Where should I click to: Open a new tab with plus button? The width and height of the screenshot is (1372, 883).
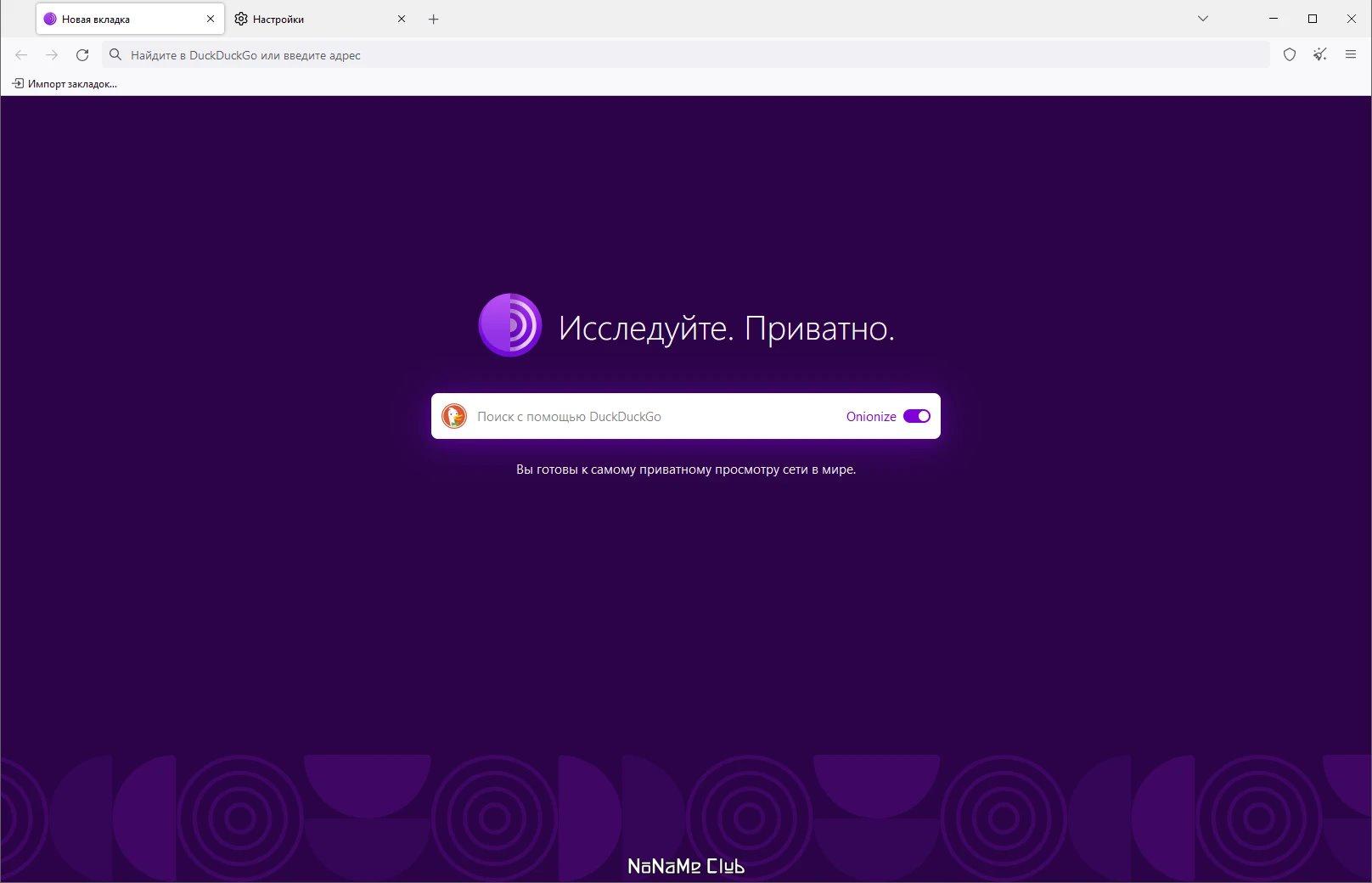[x=434, y=19]
